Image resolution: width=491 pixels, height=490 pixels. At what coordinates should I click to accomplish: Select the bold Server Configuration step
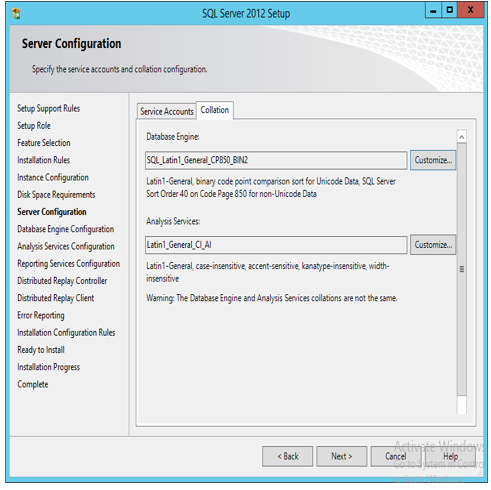pos(52,212)
